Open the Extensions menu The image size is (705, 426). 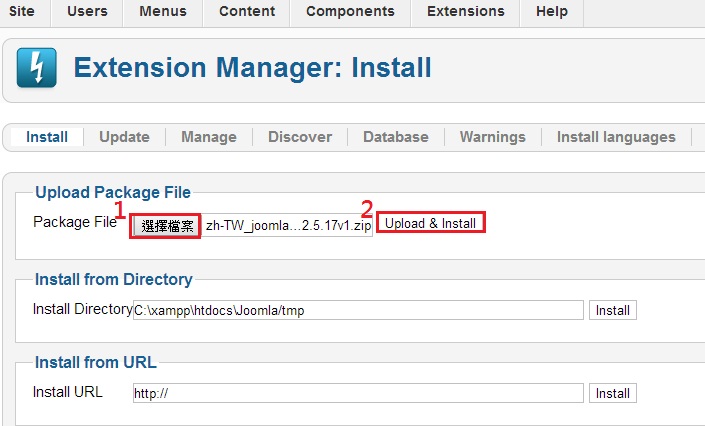tap(465, 11)
